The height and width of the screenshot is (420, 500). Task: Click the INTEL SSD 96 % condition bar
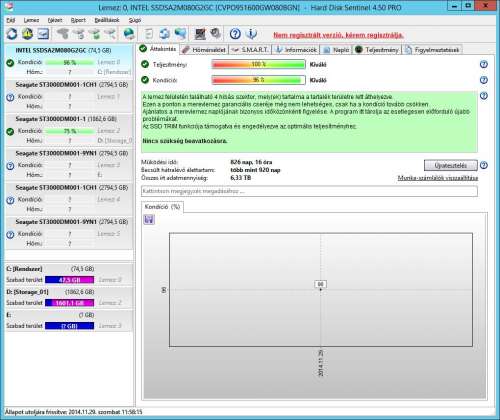click(x=69, y=62)
